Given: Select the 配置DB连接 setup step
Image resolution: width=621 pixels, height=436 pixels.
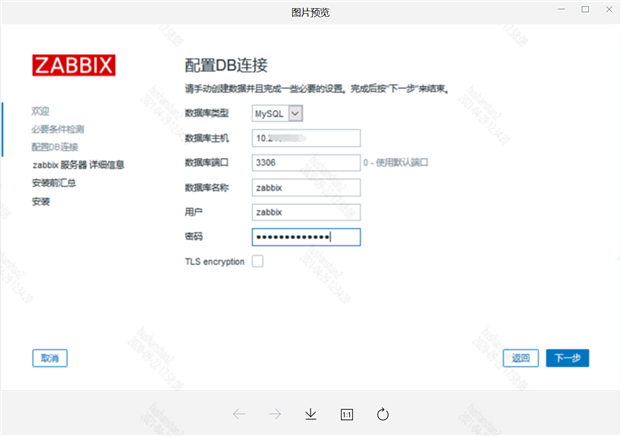Looking at the screenshot, I should tap(55, 147).
